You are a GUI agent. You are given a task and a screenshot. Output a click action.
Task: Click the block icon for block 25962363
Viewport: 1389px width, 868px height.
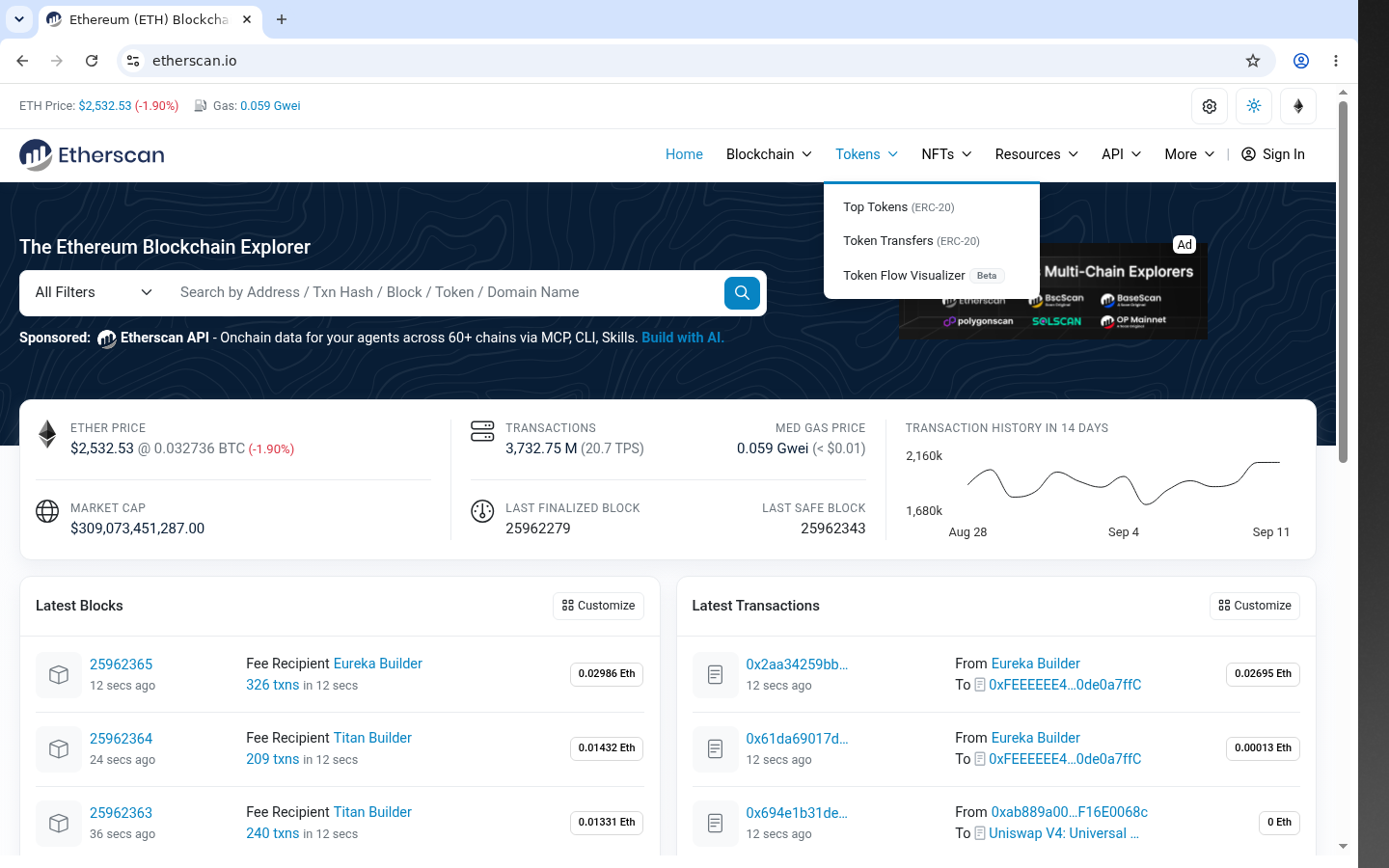pos(59,823)
